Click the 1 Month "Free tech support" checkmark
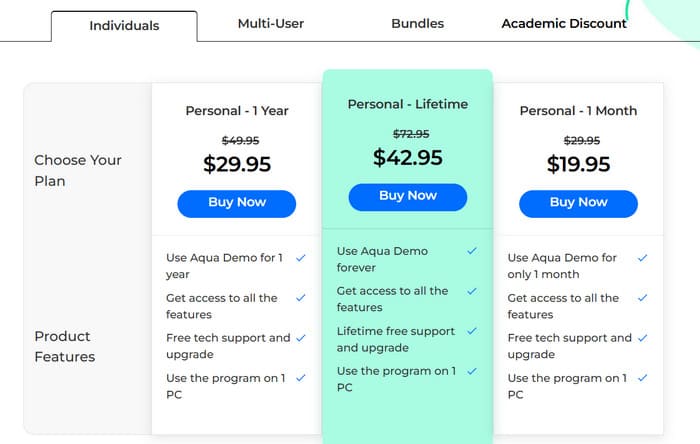Viewport: 700px width, 444px height. tap(642, 338)
